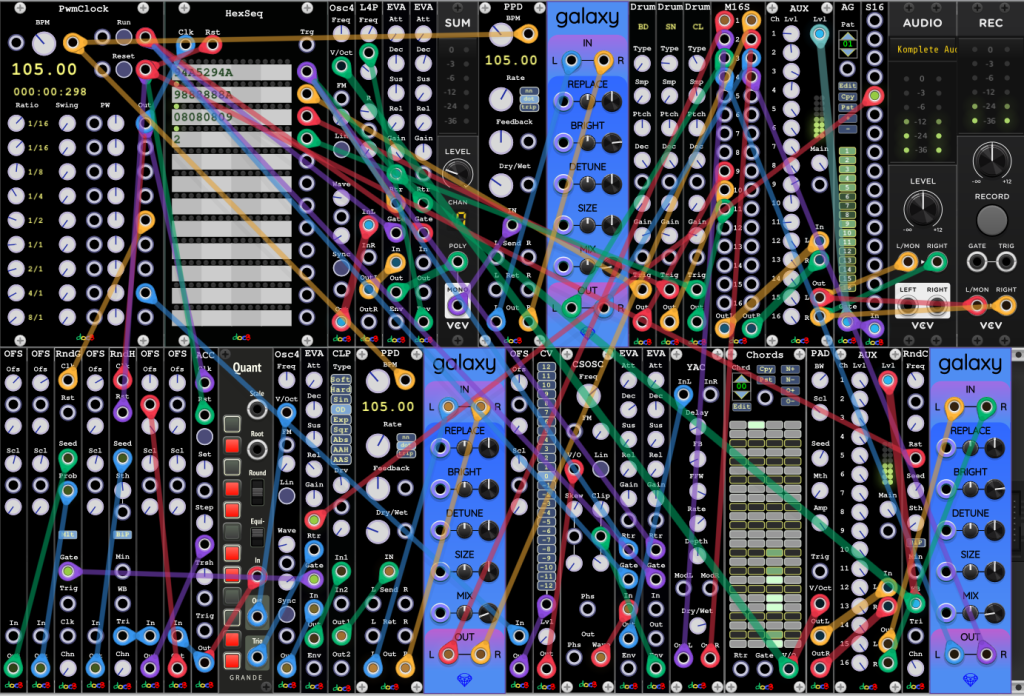
Task: Click the SUM module POLY input jack
Action: tap(457, 262)
